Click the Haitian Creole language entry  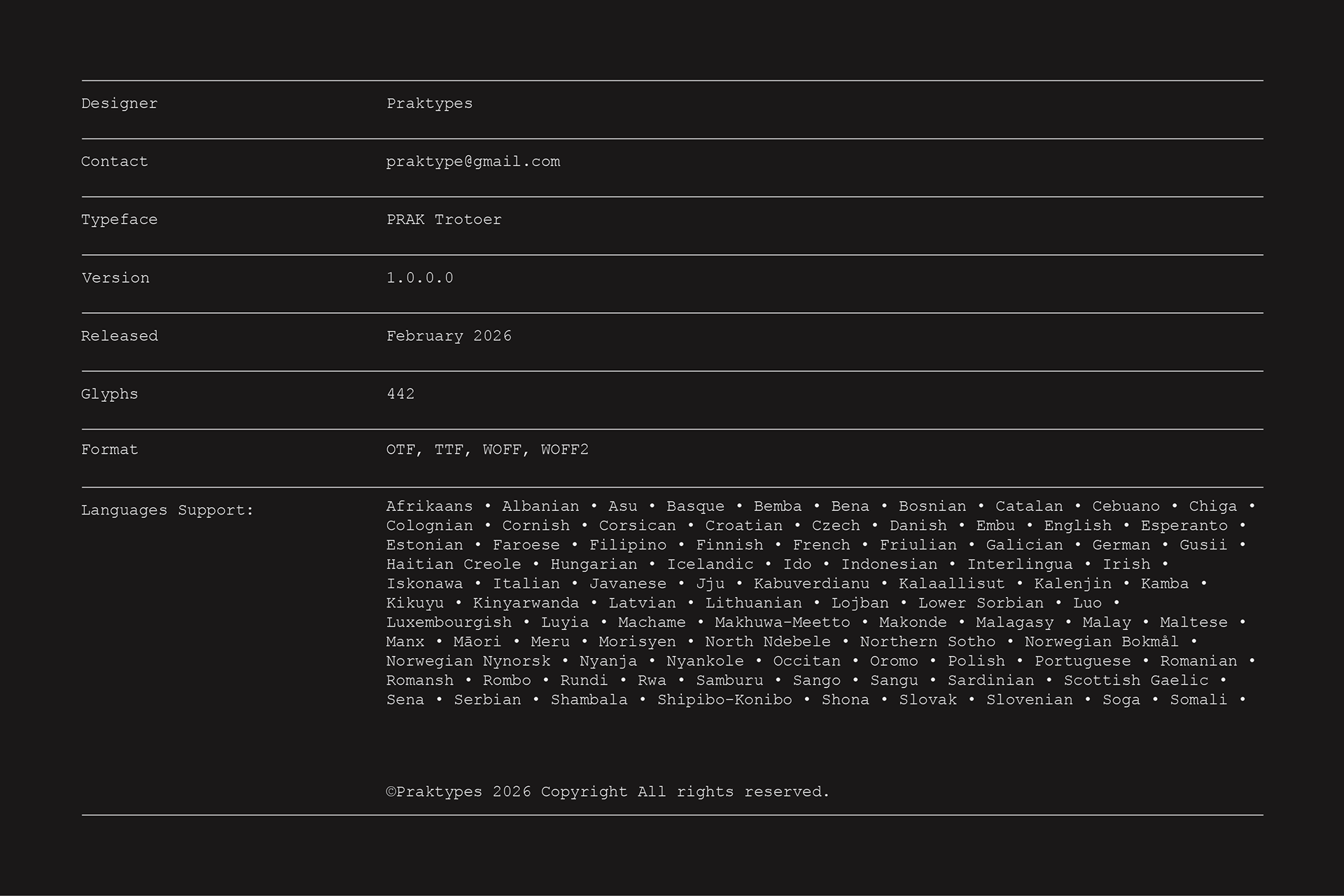point(454,564)
